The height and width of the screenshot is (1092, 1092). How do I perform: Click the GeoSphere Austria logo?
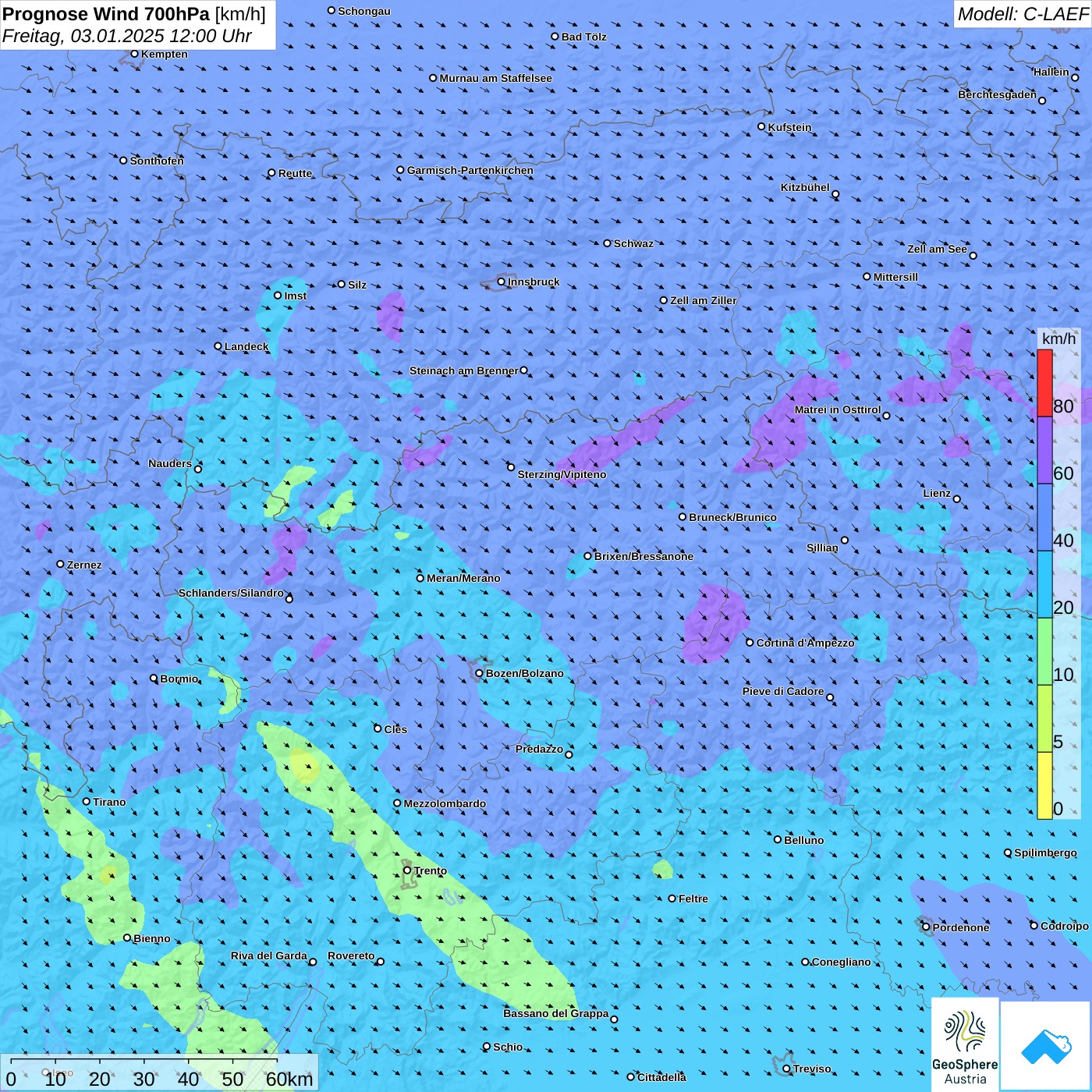click(965, 1044)
